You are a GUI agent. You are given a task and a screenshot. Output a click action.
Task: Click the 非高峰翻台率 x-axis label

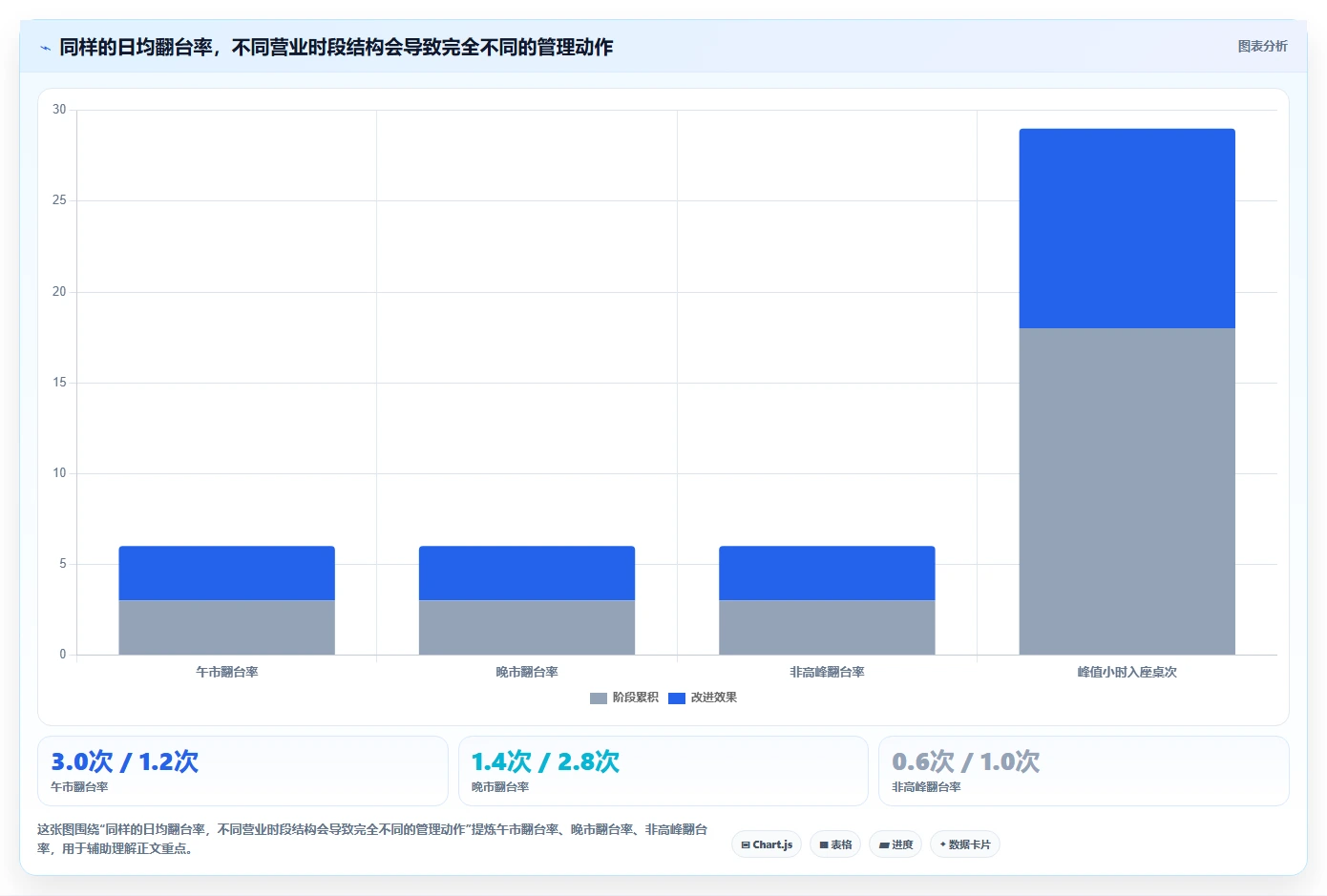[x=827, y=672]
